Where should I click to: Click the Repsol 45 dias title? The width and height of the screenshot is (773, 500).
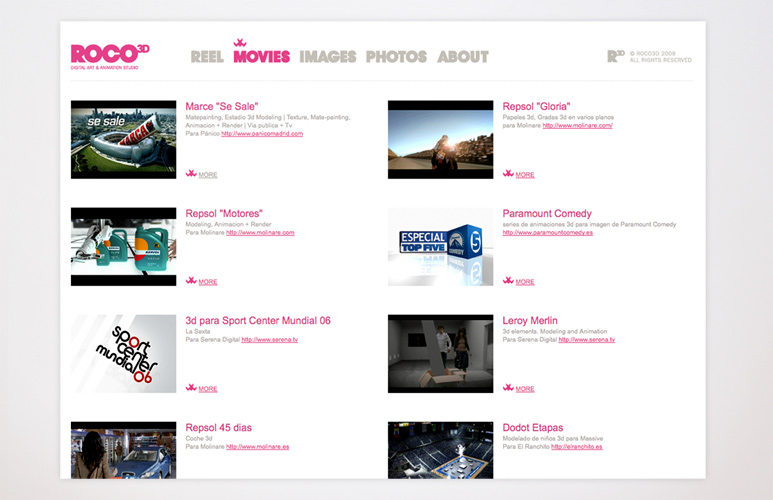(x=218, y=428)
